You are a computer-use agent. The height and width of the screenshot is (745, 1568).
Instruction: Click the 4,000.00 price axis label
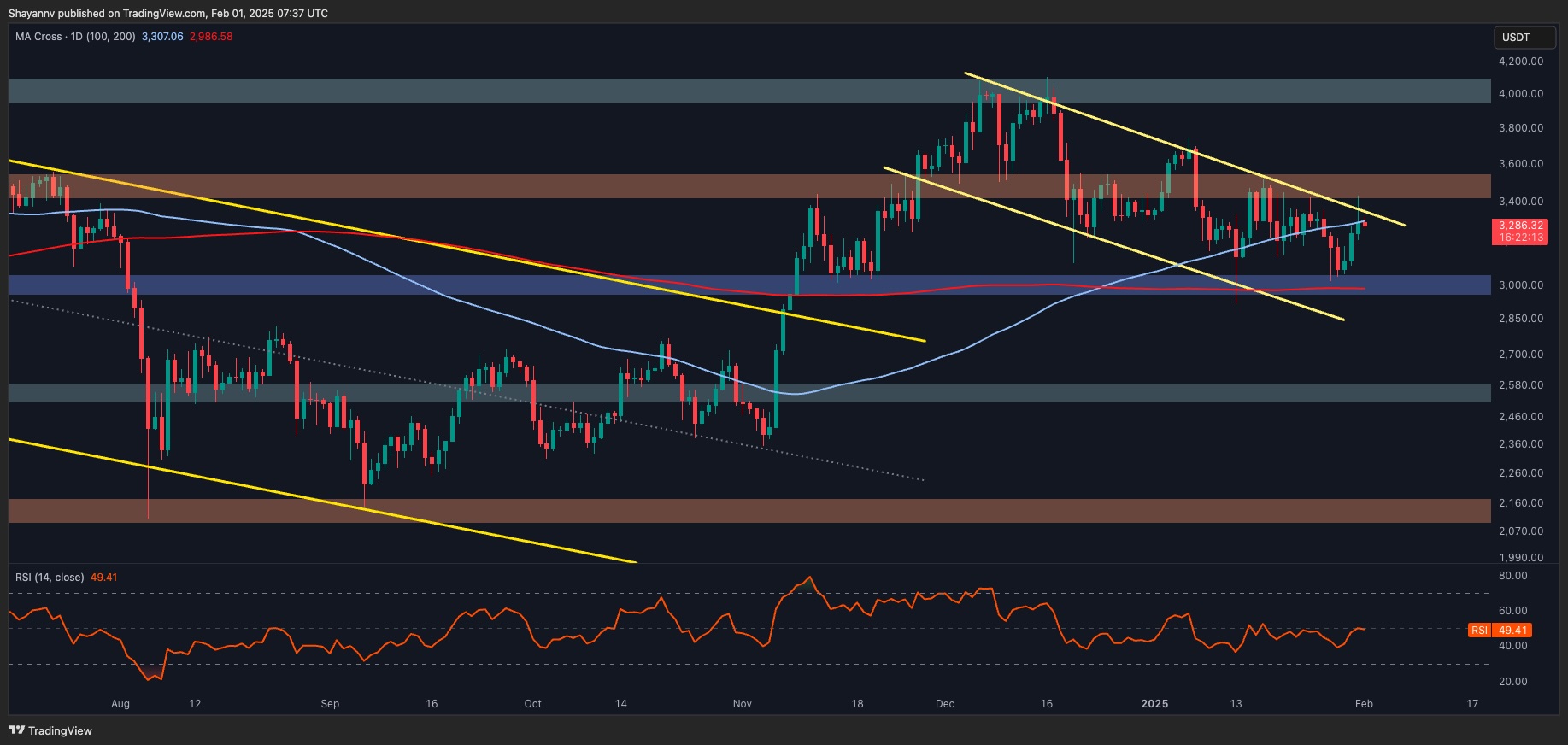(x=1520, y=94)
